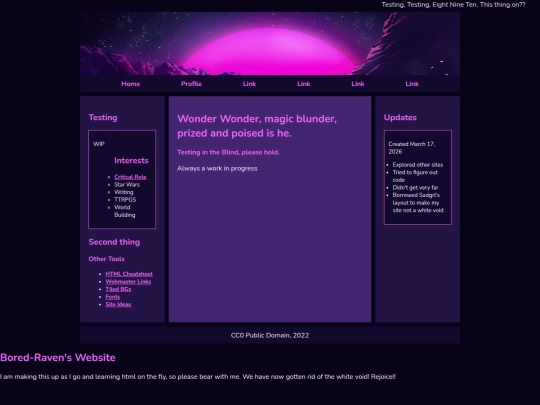The height and width of the screenshot is (405, 540).
Task: Visit the Webmaster Links link
Action: 128,282
